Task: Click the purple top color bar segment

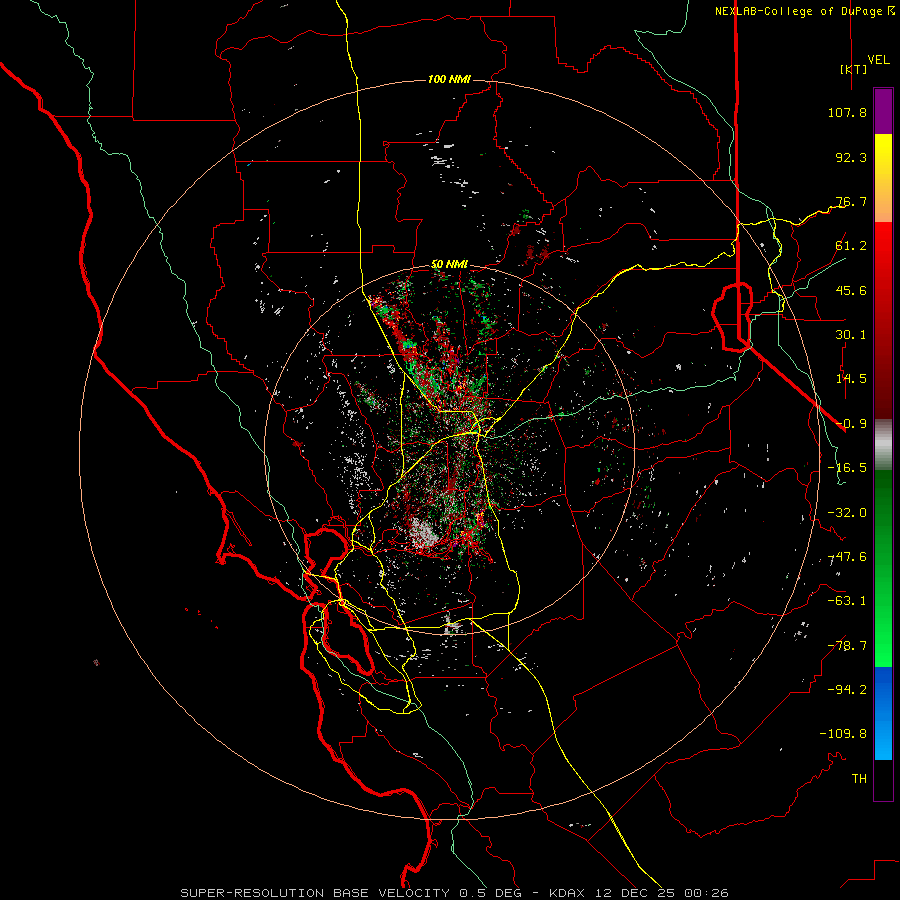Action: pyautogui.click(x=883, y=112)
